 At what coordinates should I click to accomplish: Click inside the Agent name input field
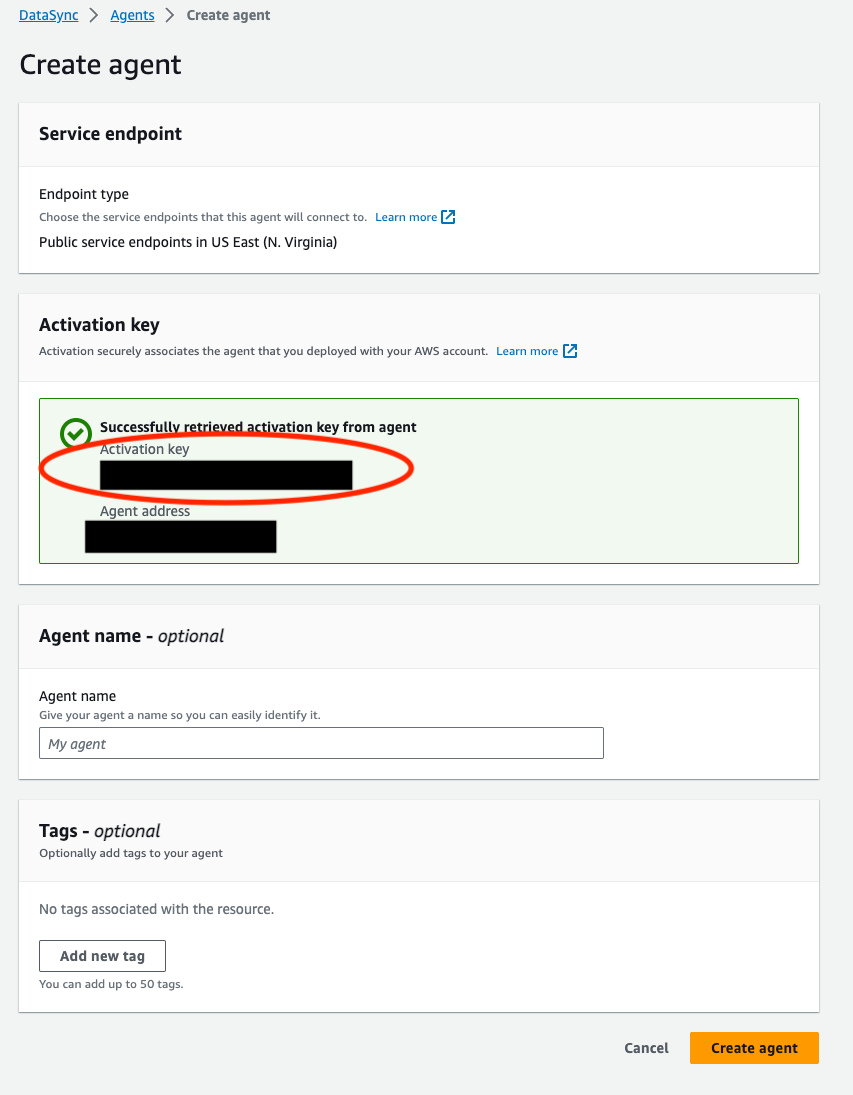point(321,743)
